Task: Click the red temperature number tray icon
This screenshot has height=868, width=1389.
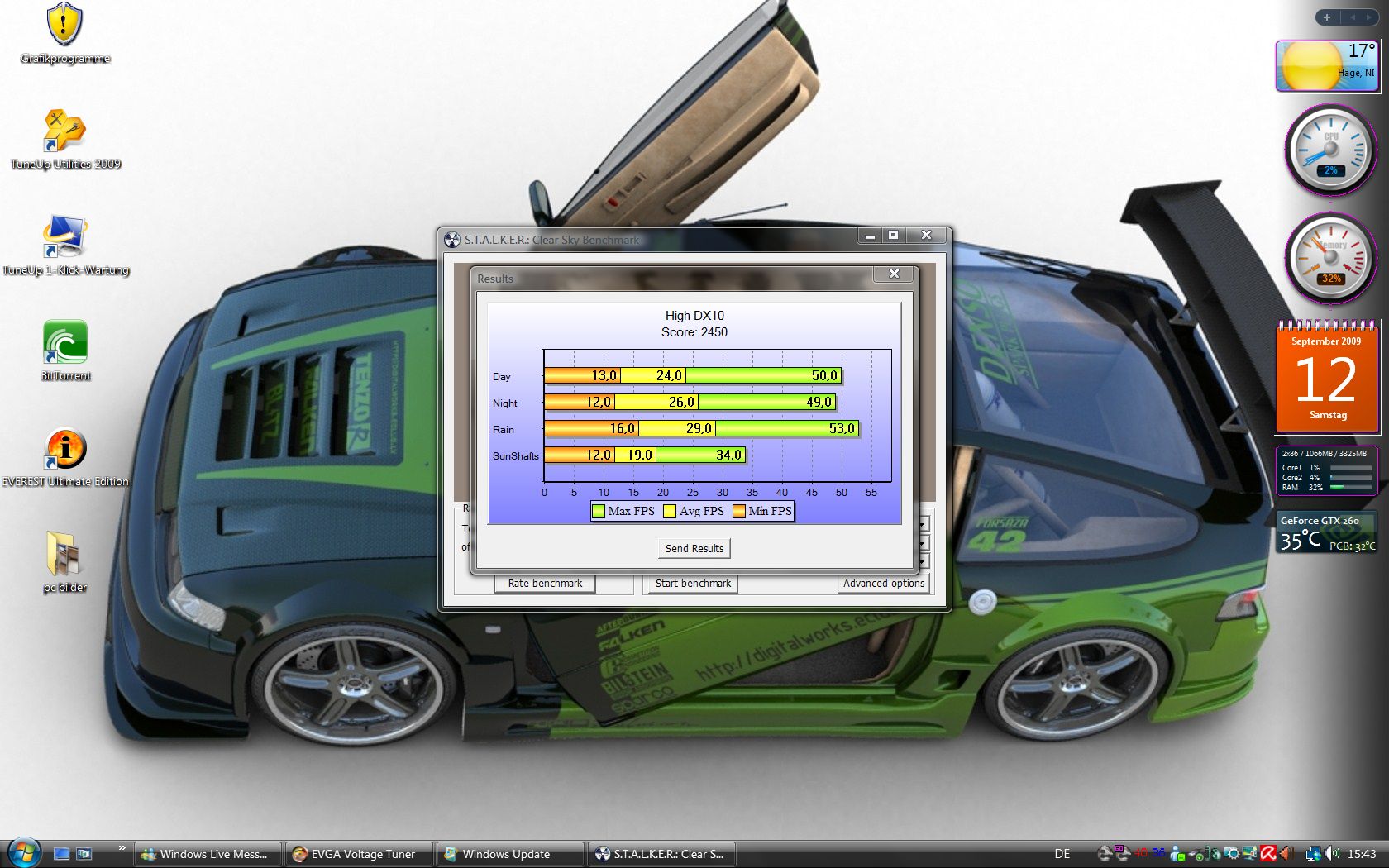Action: pos(1141,853)
